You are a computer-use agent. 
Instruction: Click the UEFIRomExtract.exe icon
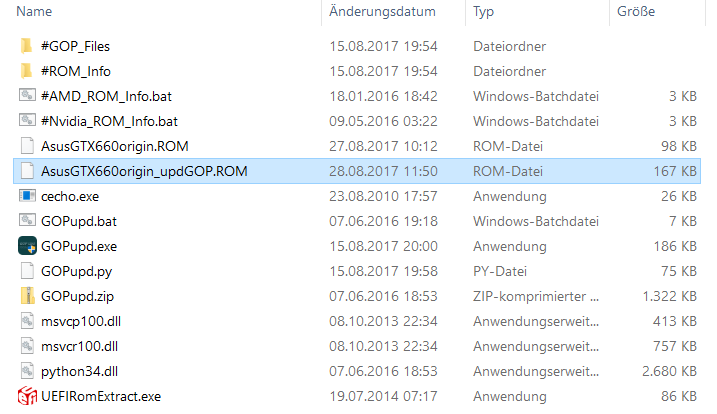click(x=27, y=396)
